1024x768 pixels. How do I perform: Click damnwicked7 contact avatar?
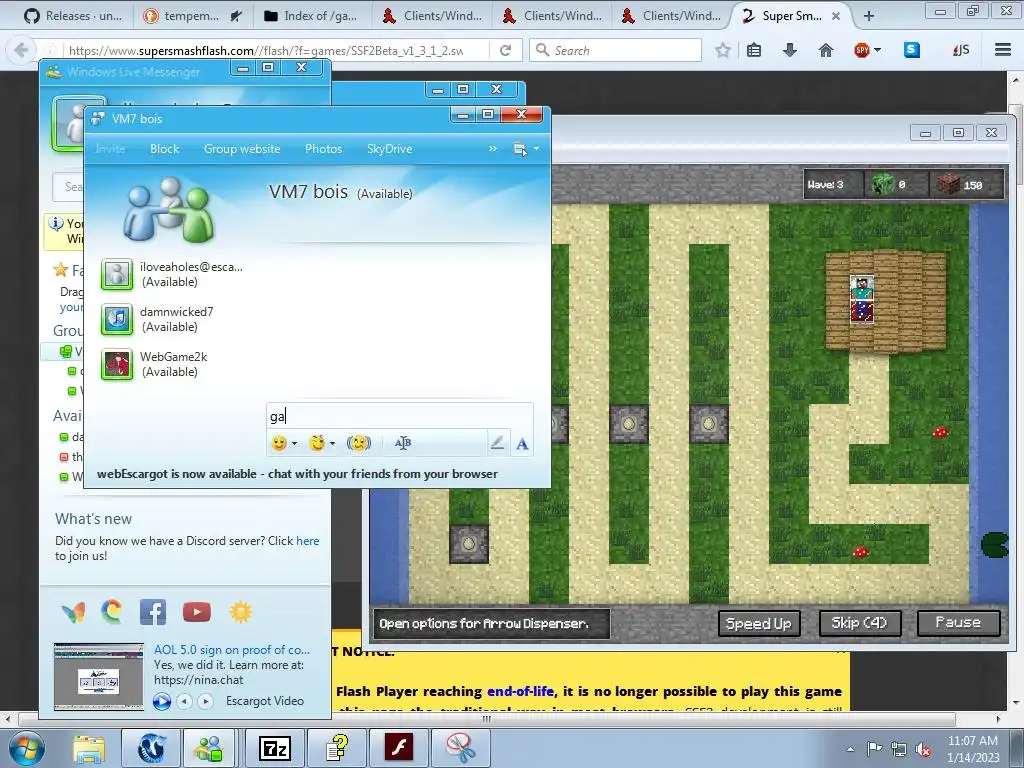117,319
